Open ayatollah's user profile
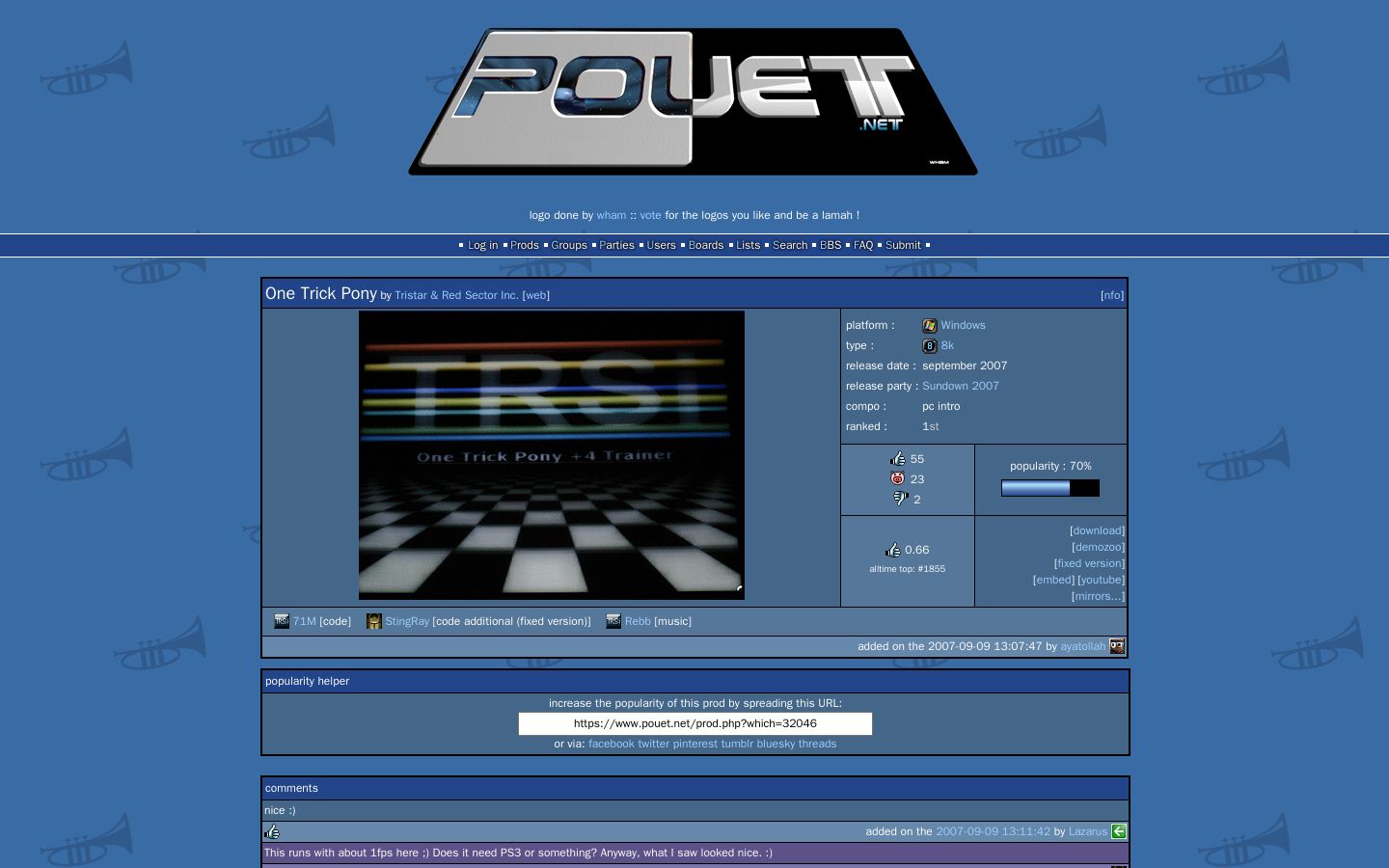1389x868 pixels. pos(1082,646)
